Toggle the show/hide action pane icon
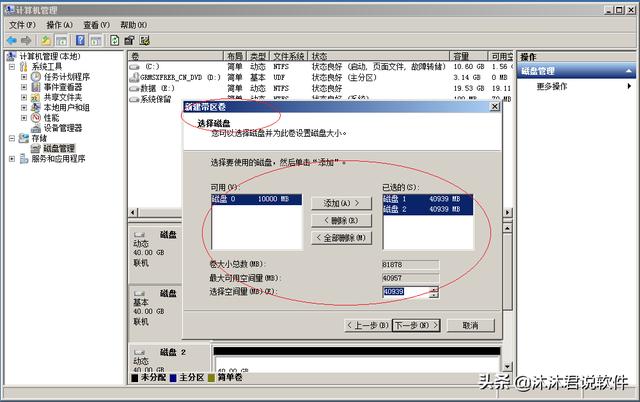Image resolution: width=640 pixels, height=402 pixels. click(96, 40)
